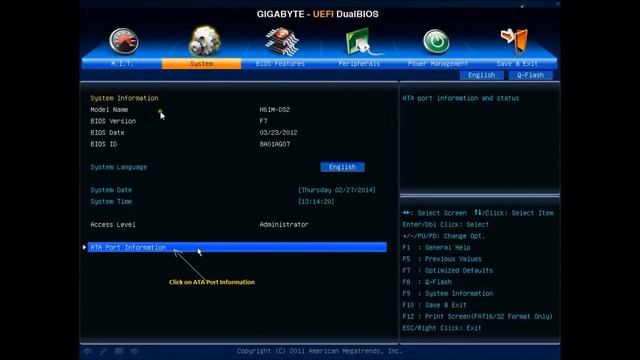The width and height of the screenshot is (640, 360).
Task: Go to the Peripherals tab
Action: click(359, 64)
